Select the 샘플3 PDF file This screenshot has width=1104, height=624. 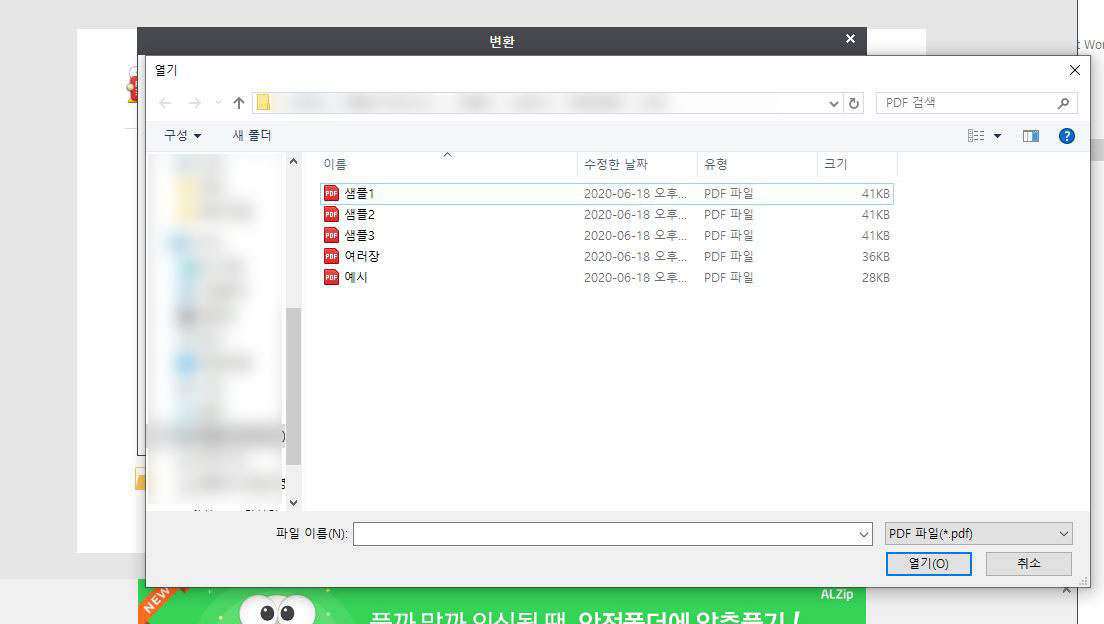coord(606,236)
